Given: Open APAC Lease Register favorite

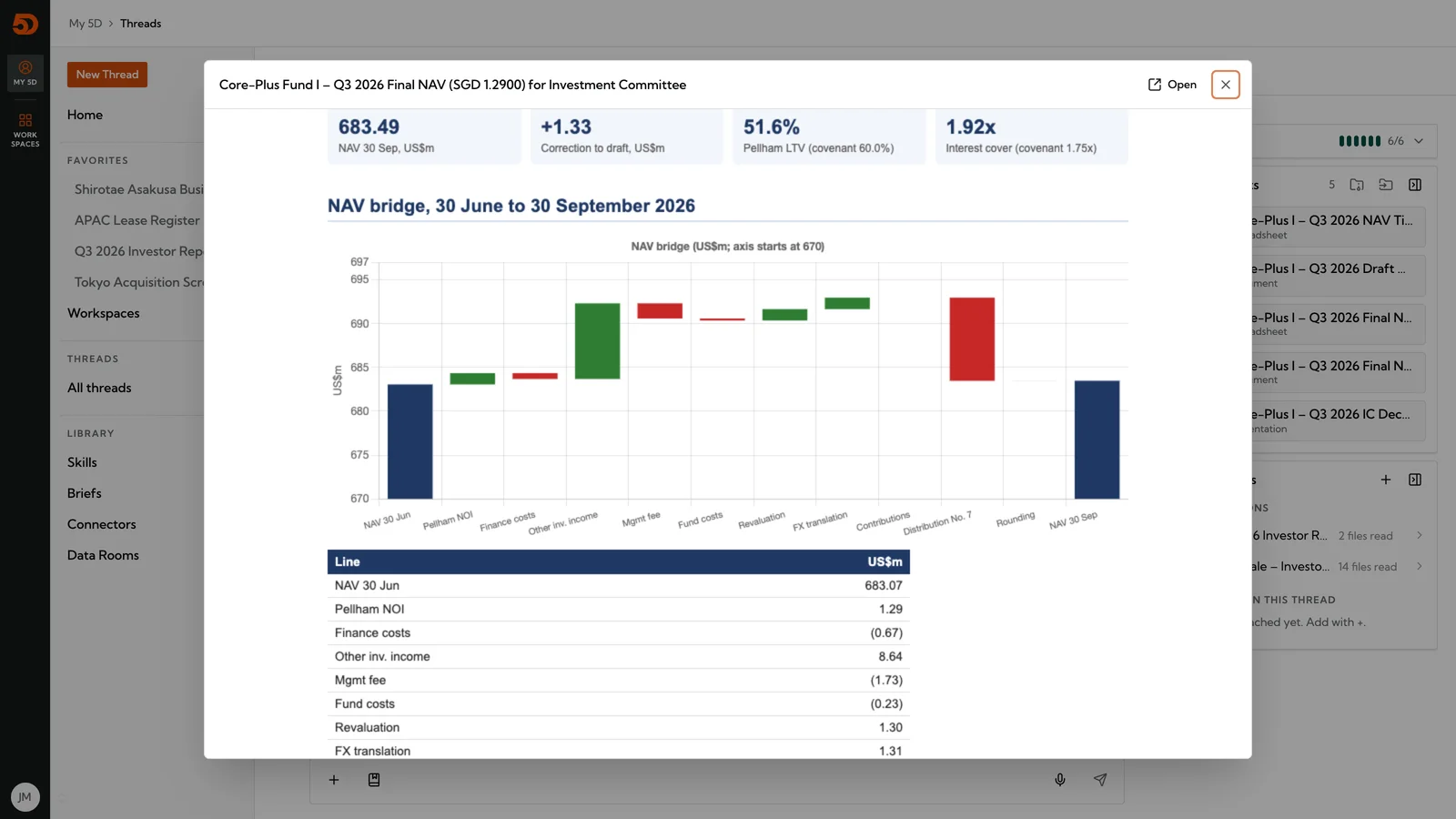Looking at the screenshot, I should pyautogui.click(x=137, y=220).
